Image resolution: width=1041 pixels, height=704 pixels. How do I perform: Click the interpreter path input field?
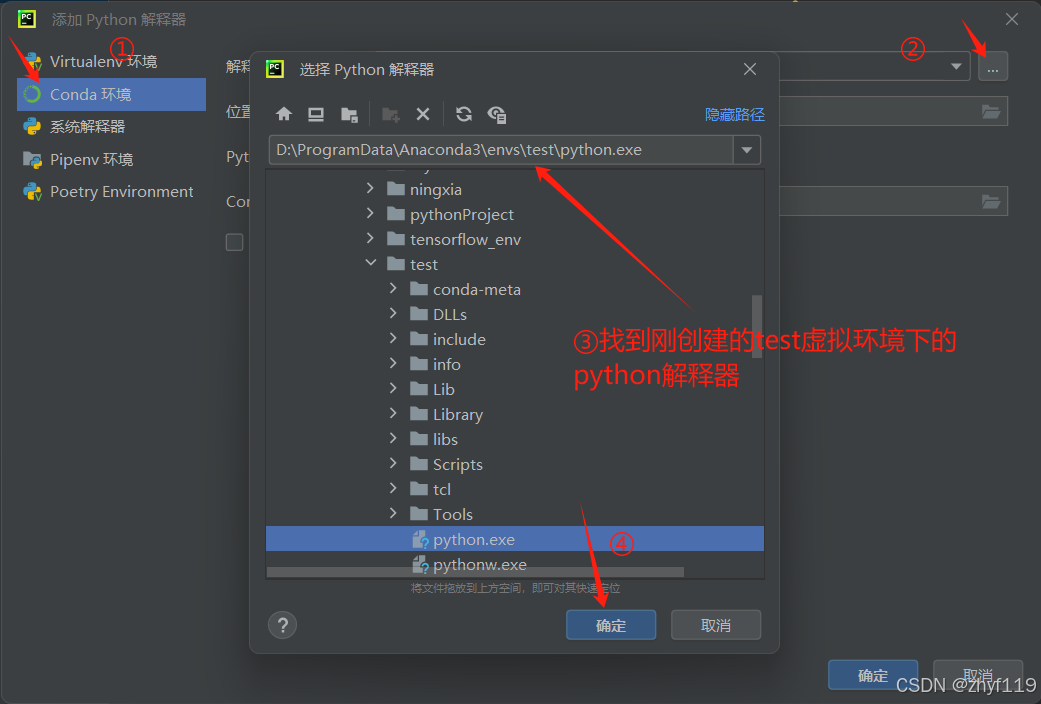(x=501, y=150)
